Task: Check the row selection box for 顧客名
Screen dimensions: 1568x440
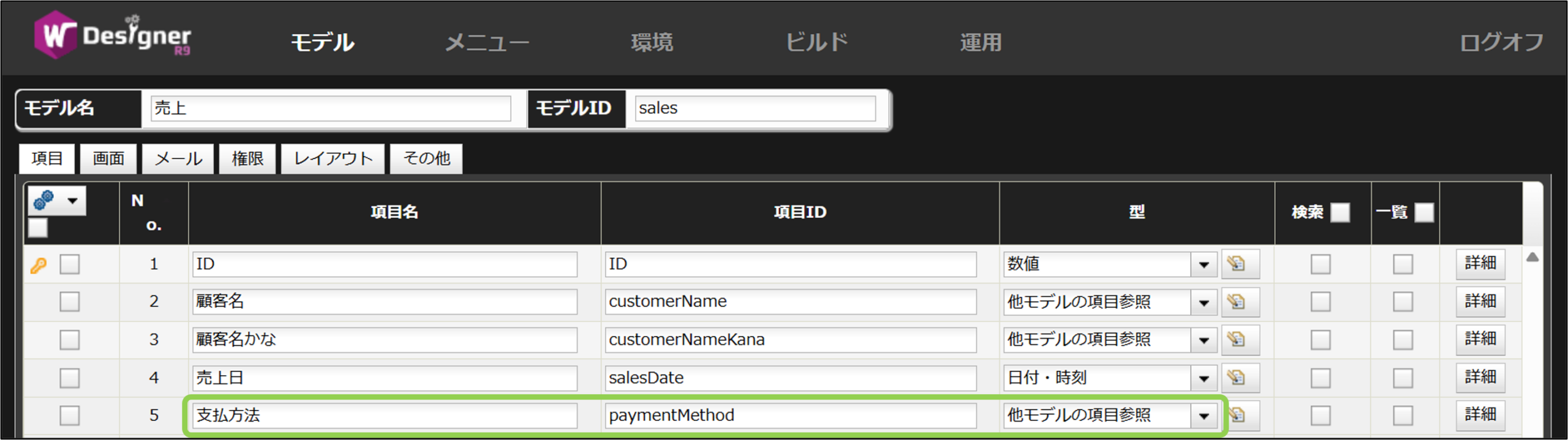Action: 70,302
